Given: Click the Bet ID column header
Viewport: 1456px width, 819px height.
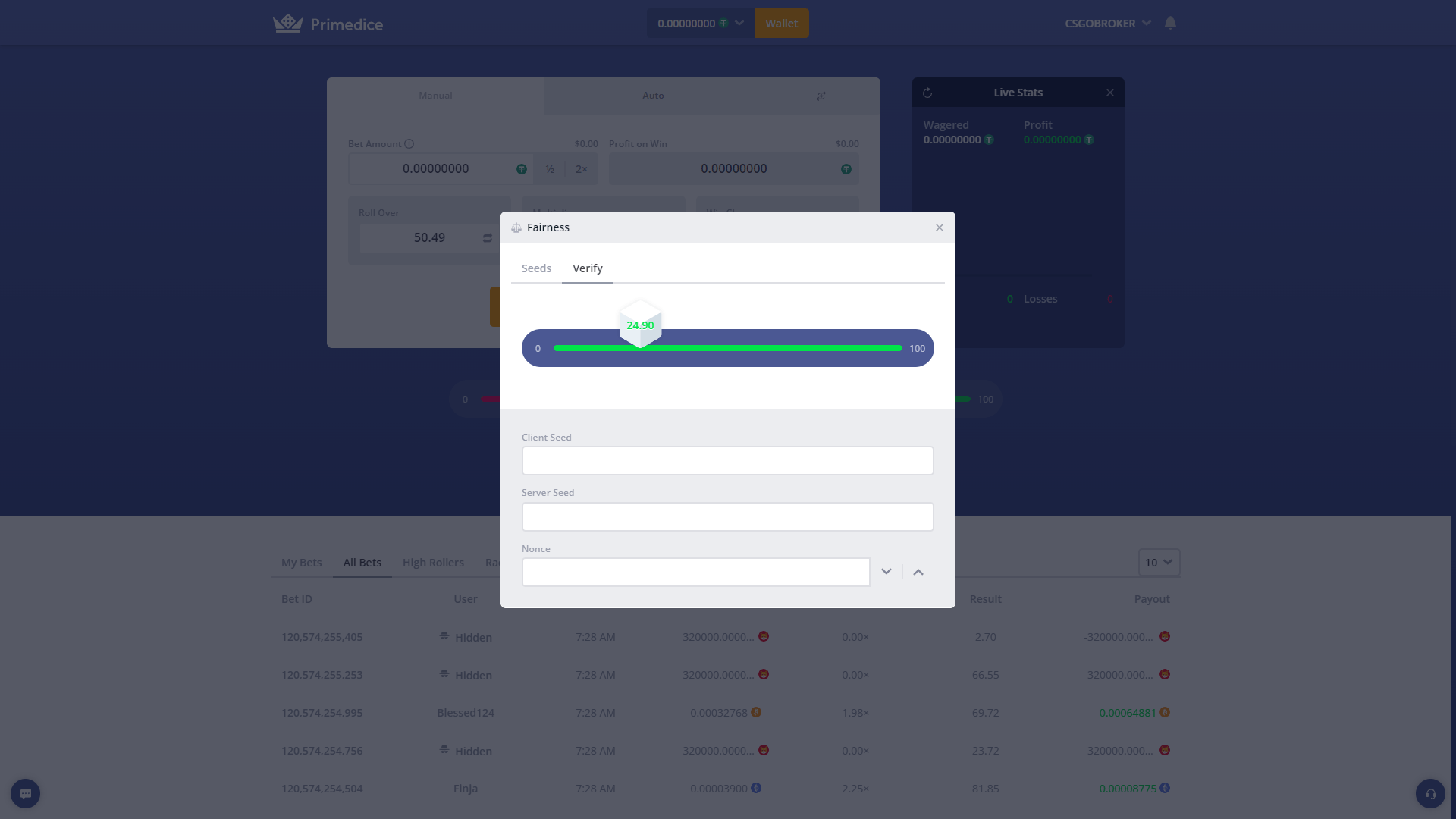Looking at the screenshot, I should pyautogui.click(x=297, y=599).
